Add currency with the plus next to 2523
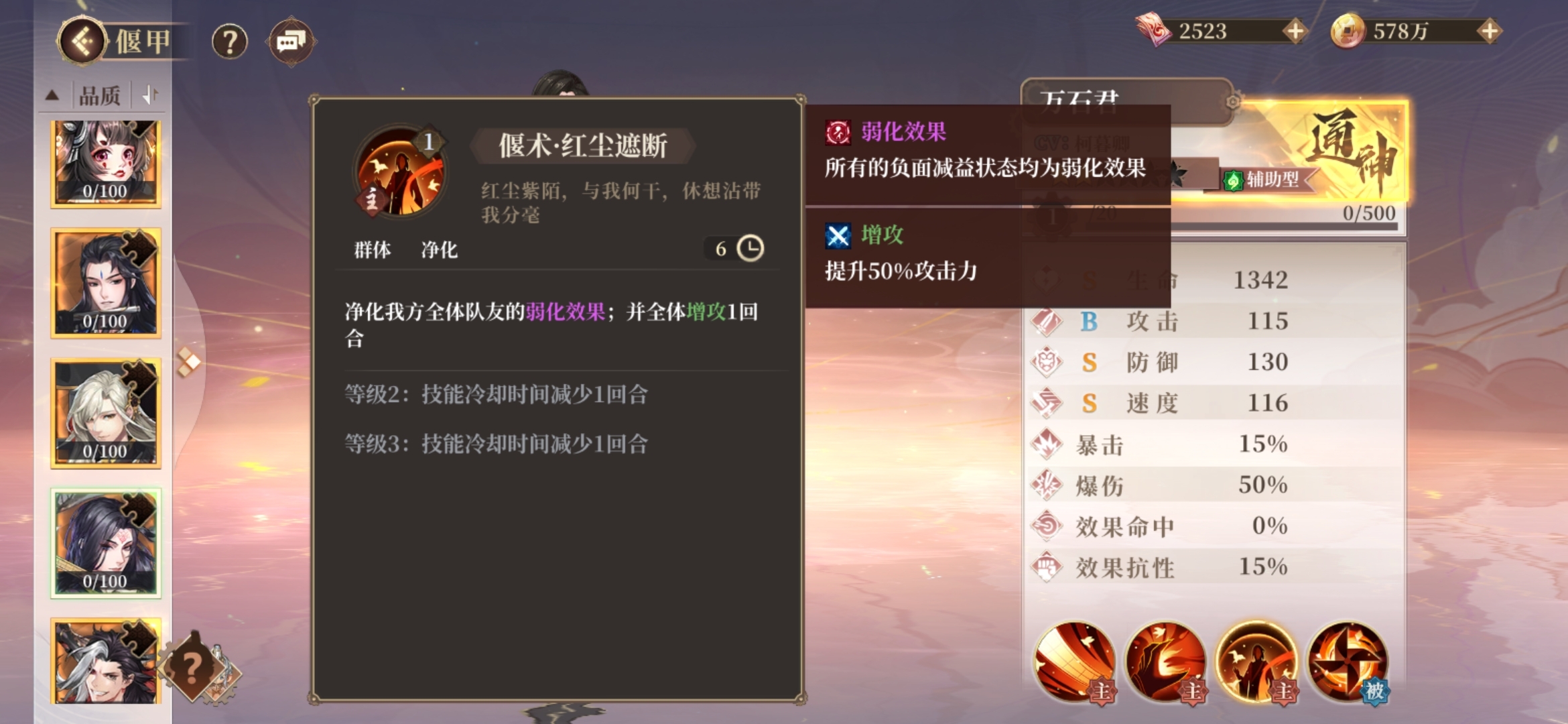The height and width of the screenshot is (724, 1568). 1295,31
